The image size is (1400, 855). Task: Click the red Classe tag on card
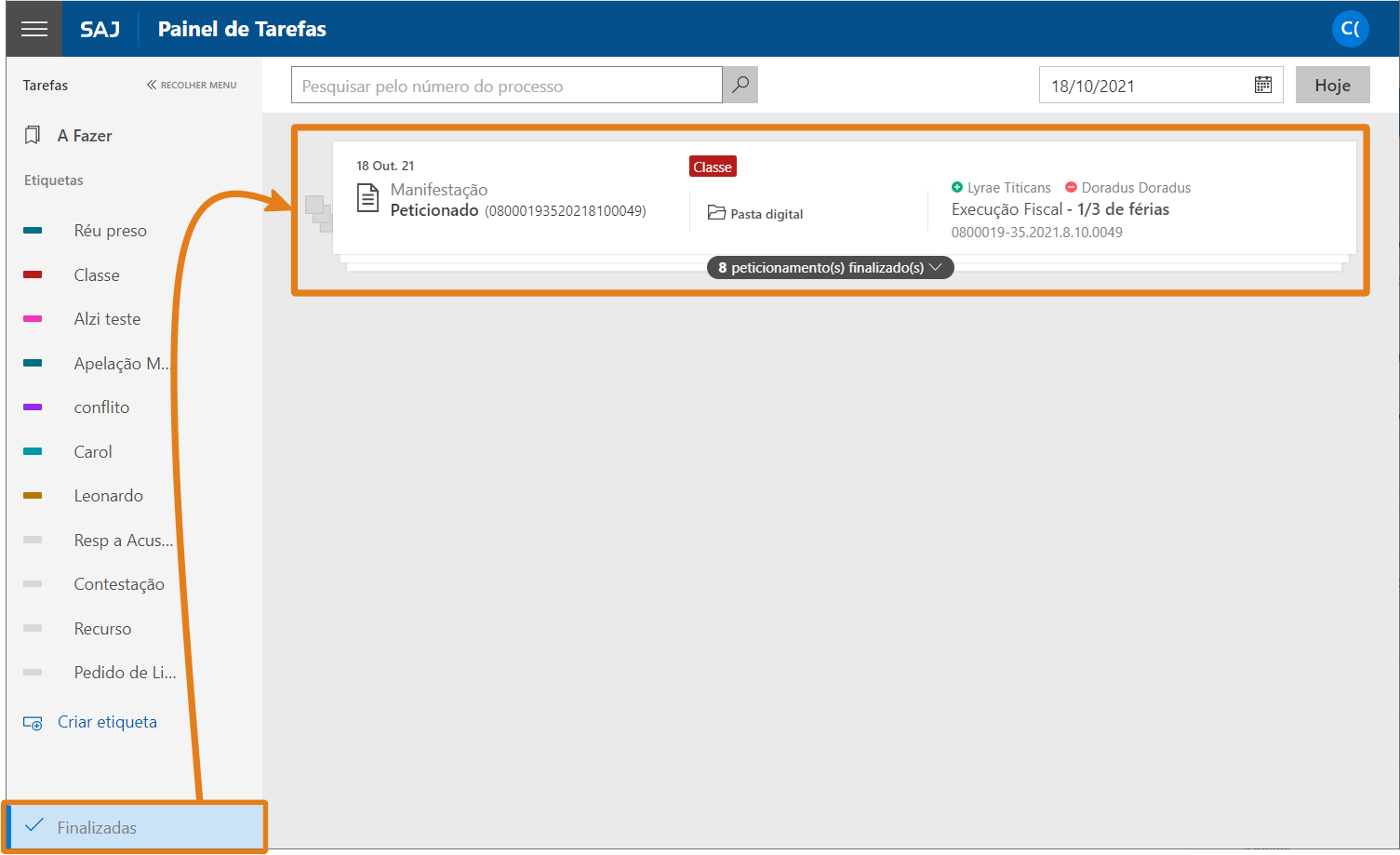(x=713, y=167)
